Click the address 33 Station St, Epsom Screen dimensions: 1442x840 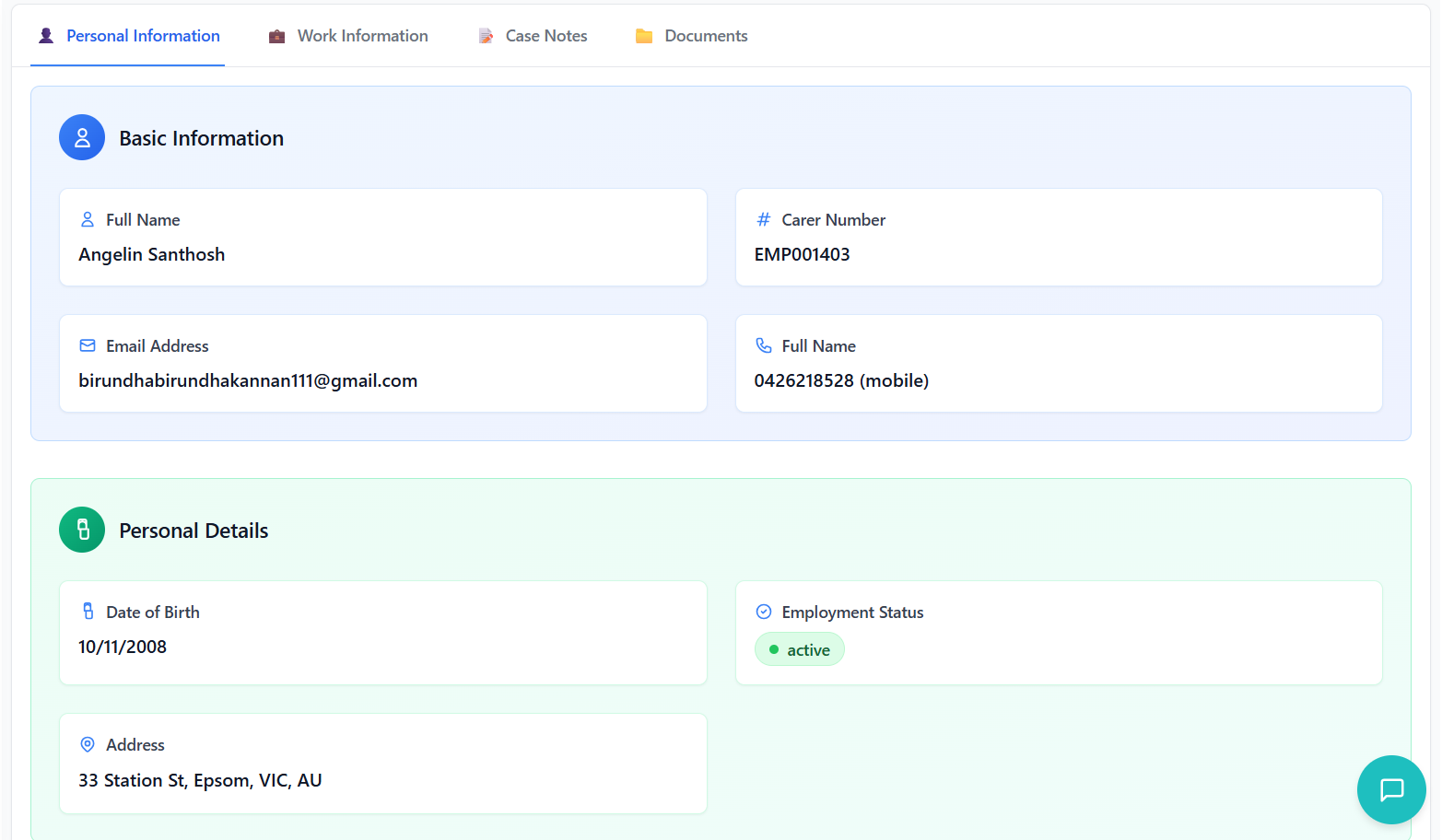tap(200, 780)
